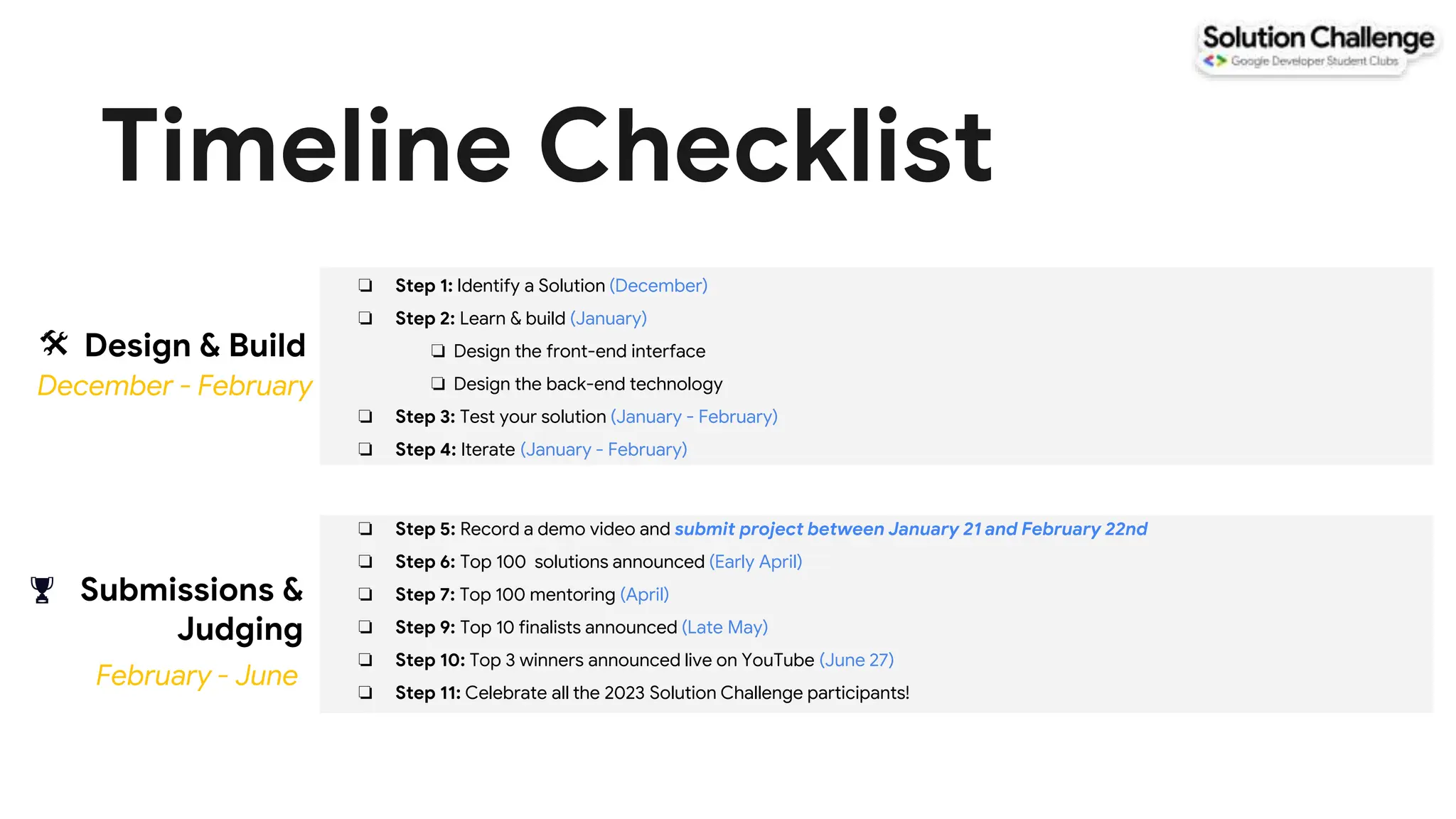Click the hammer and wrench tools icon
This screenshot has height=819, width=1456.
54,344
